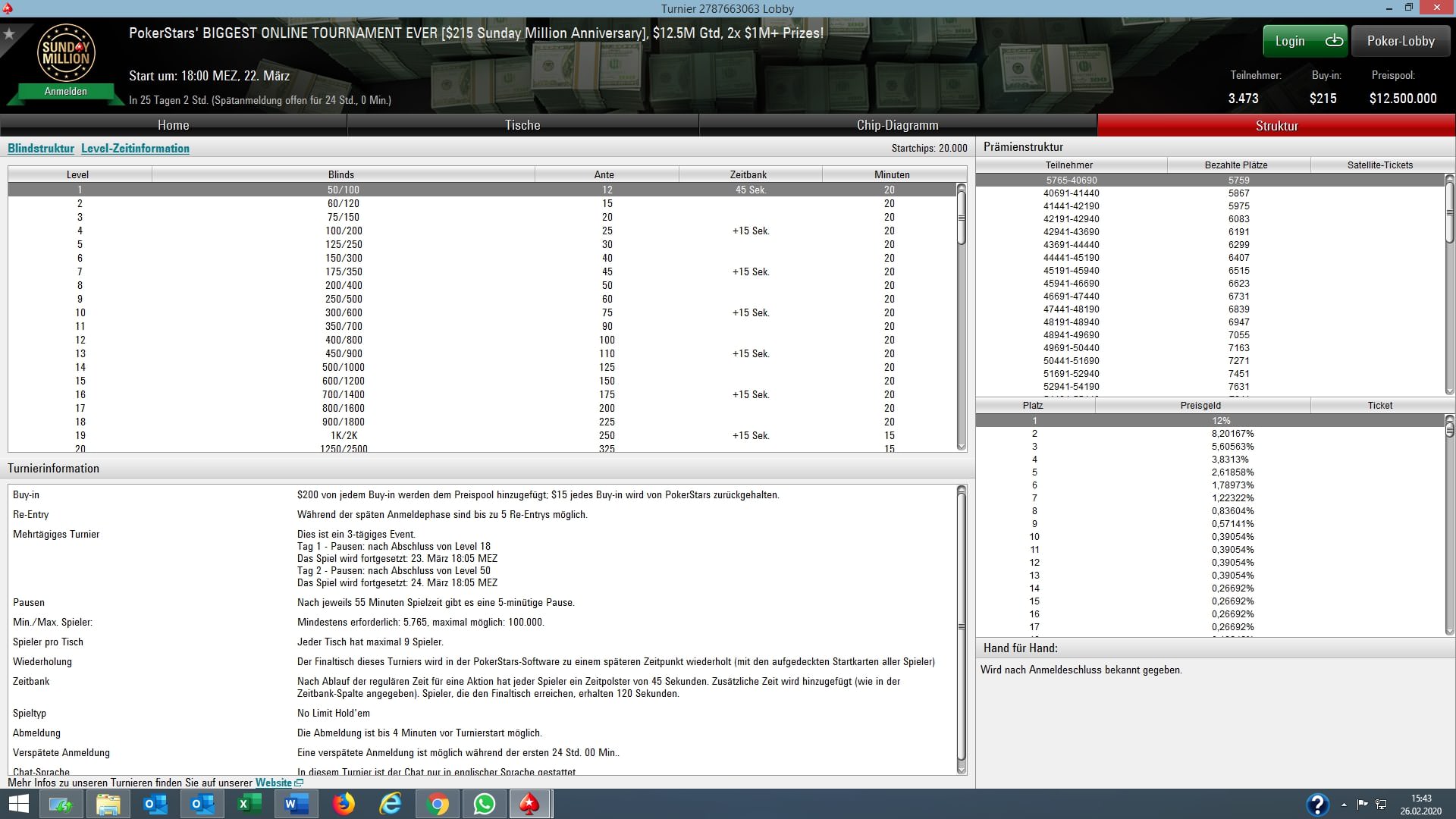Open Firefox from the taskbar
1456x819 pixels.
point(344,804)
